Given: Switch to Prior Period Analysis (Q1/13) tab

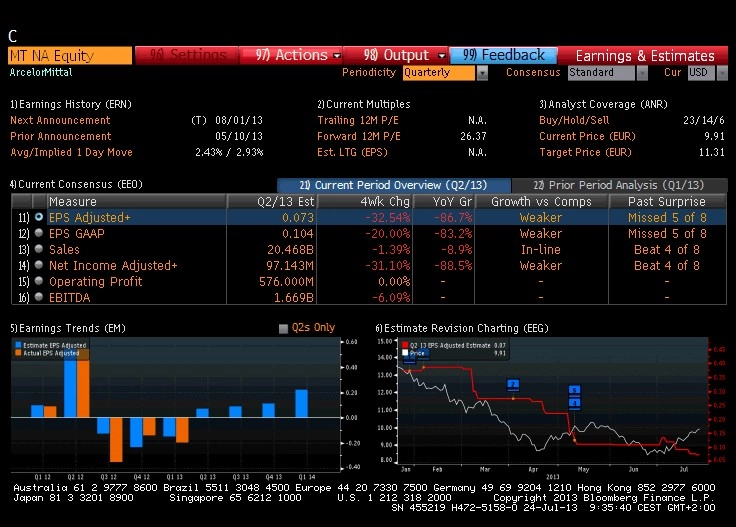Looking at the screenshot, I should (619, 185).
